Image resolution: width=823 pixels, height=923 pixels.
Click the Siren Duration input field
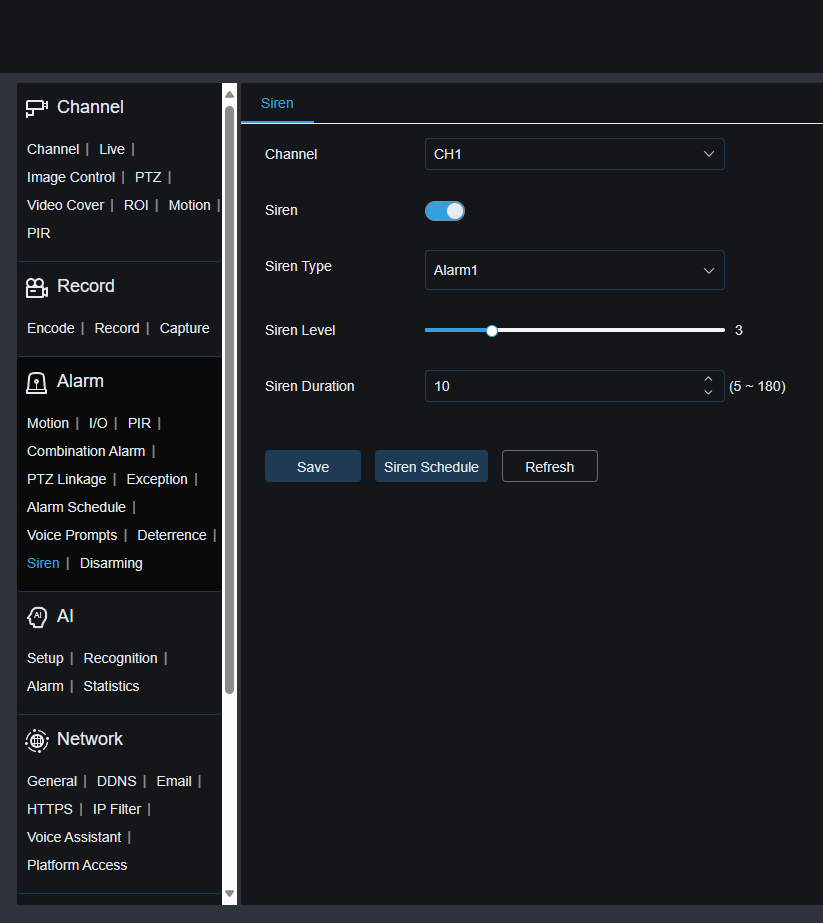(x=560, y=386)
